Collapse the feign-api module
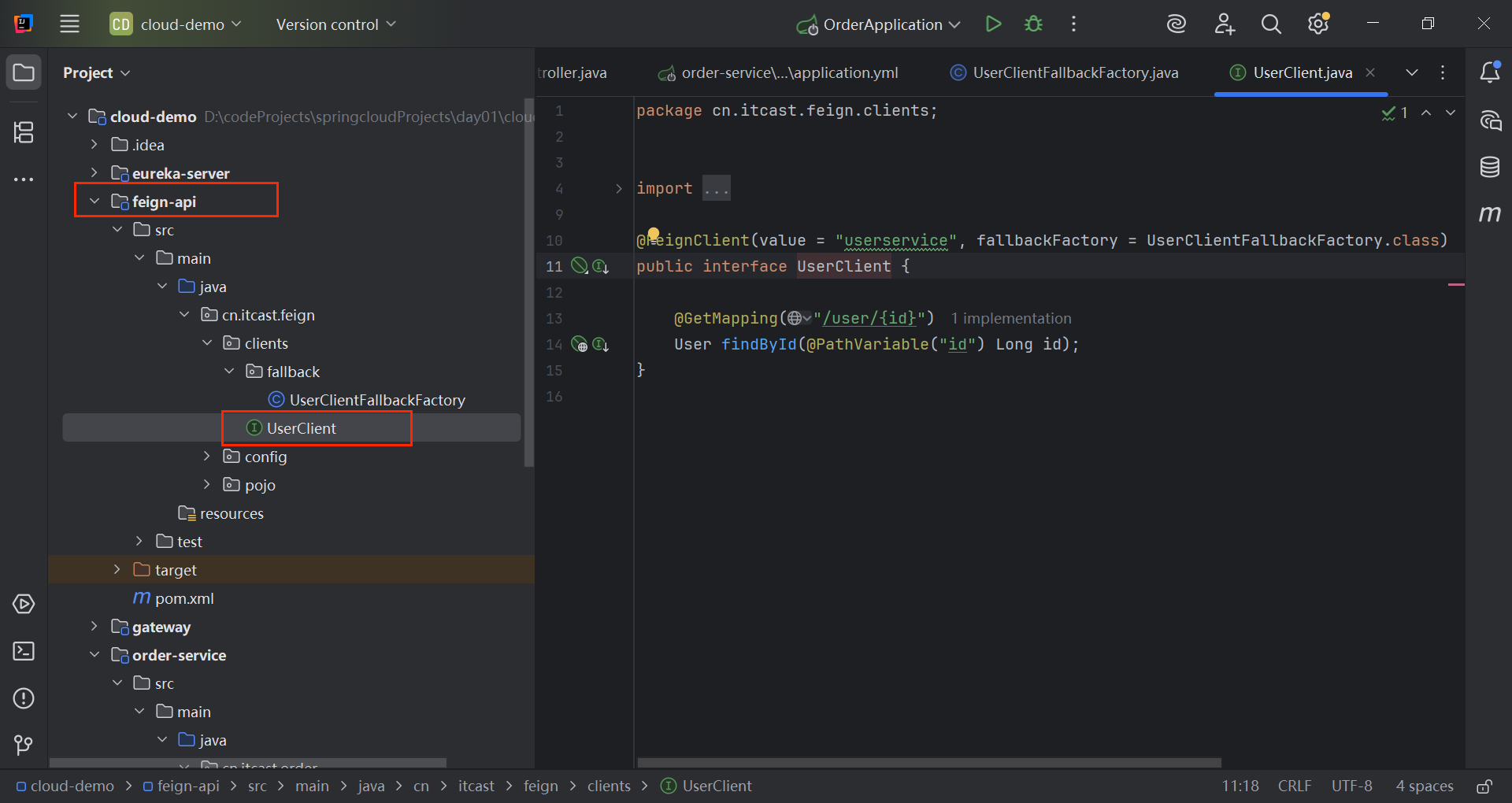The height and width of the screenshot is (803, 1512). [94, 202]
